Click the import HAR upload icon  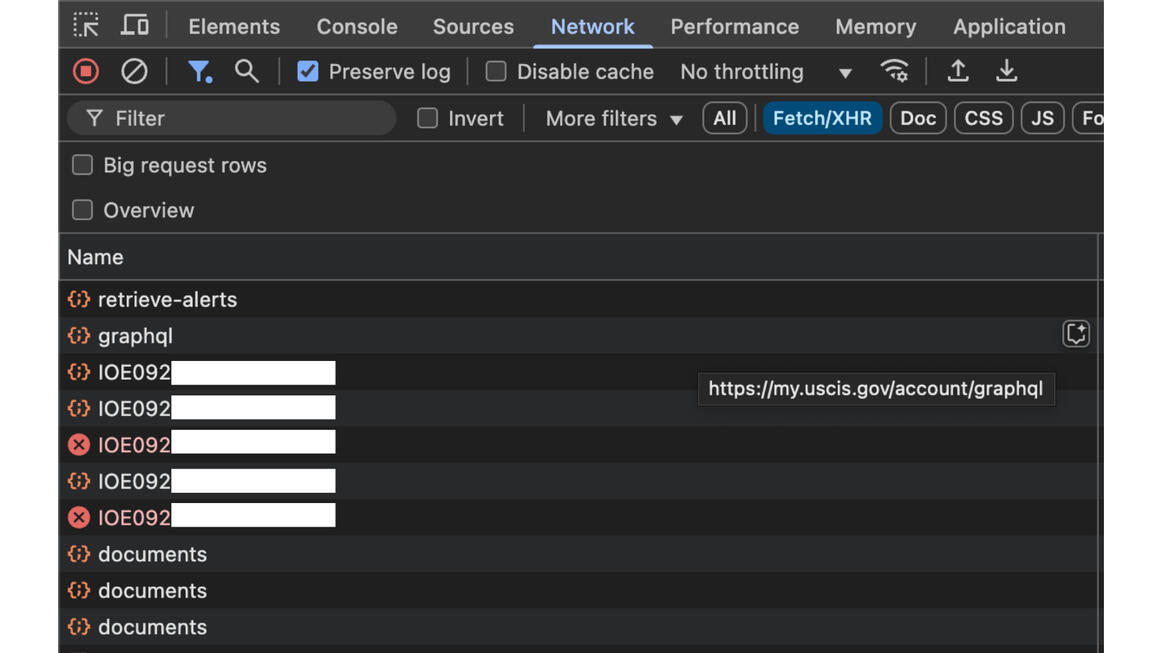point(958,71)
